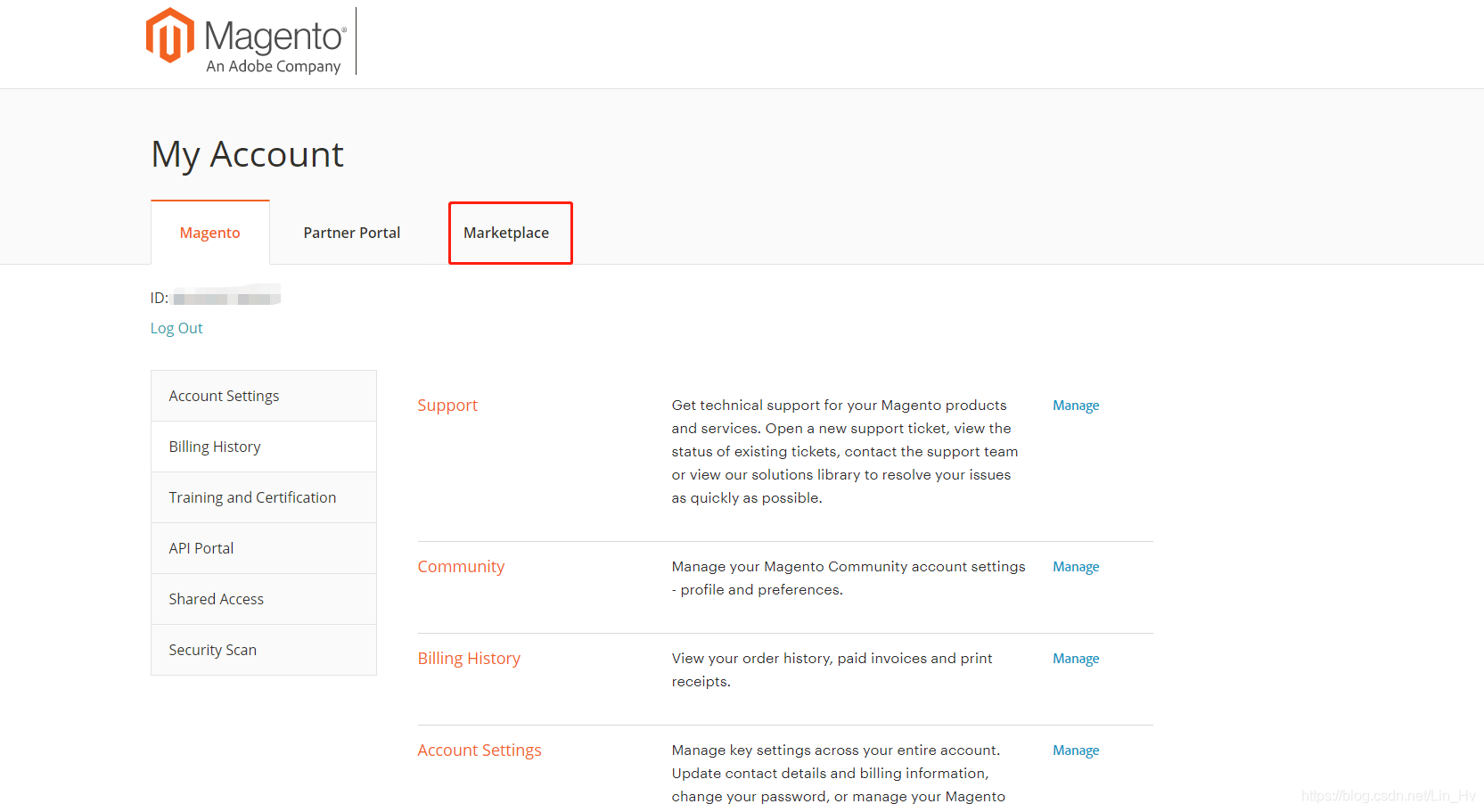Open the Marketplace tab
Image resolution: width=1484 pixels, height=812 pixels.
tap(506, 233)
